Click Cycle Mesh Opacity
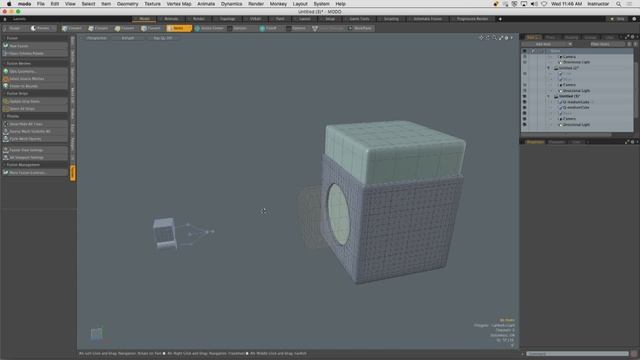640x360 pixels. point(35,139)
